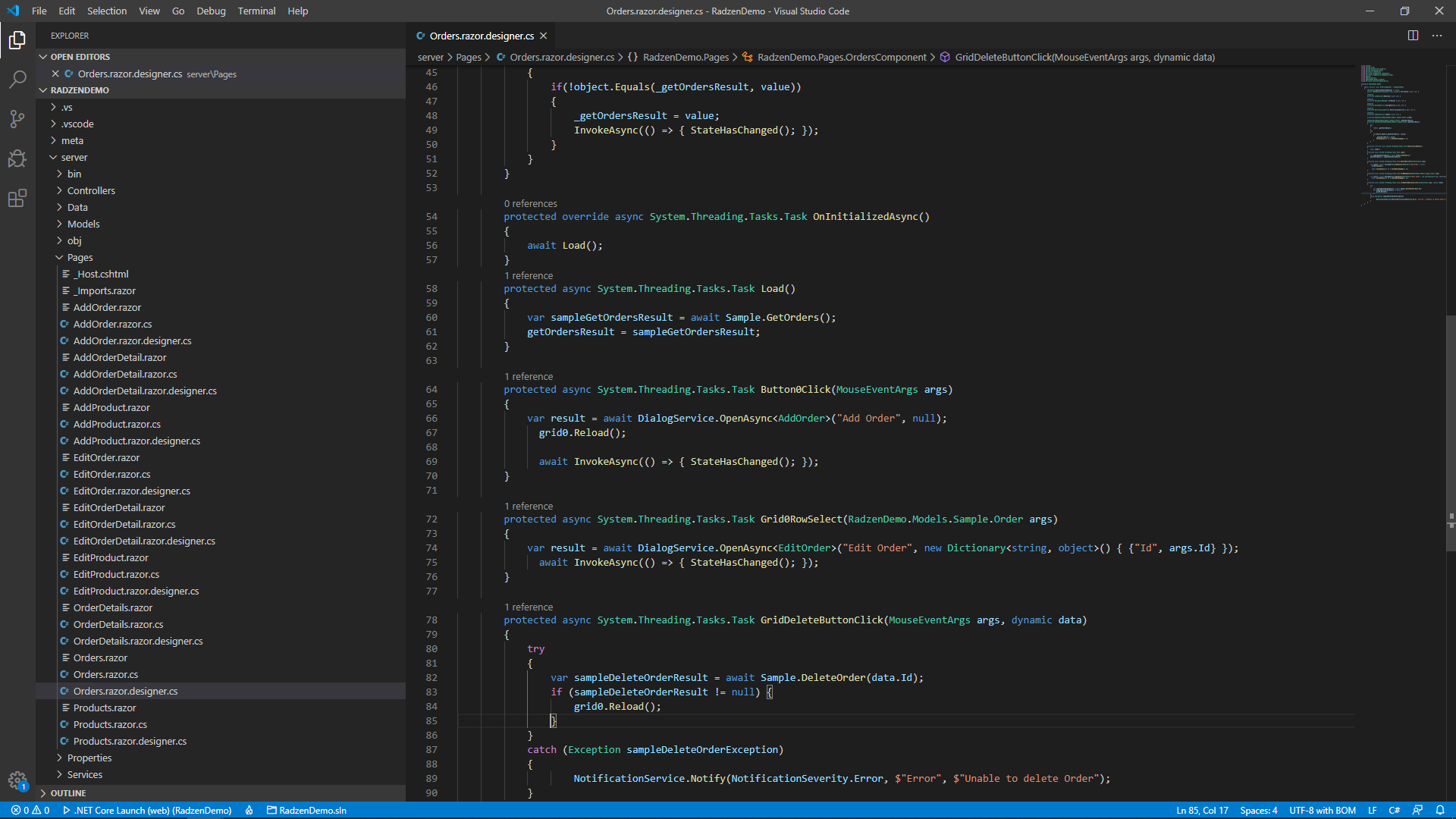Click '0 references' CodeLens above OnInitializedAsync
Screen dimensions: 1456x819
531,203
